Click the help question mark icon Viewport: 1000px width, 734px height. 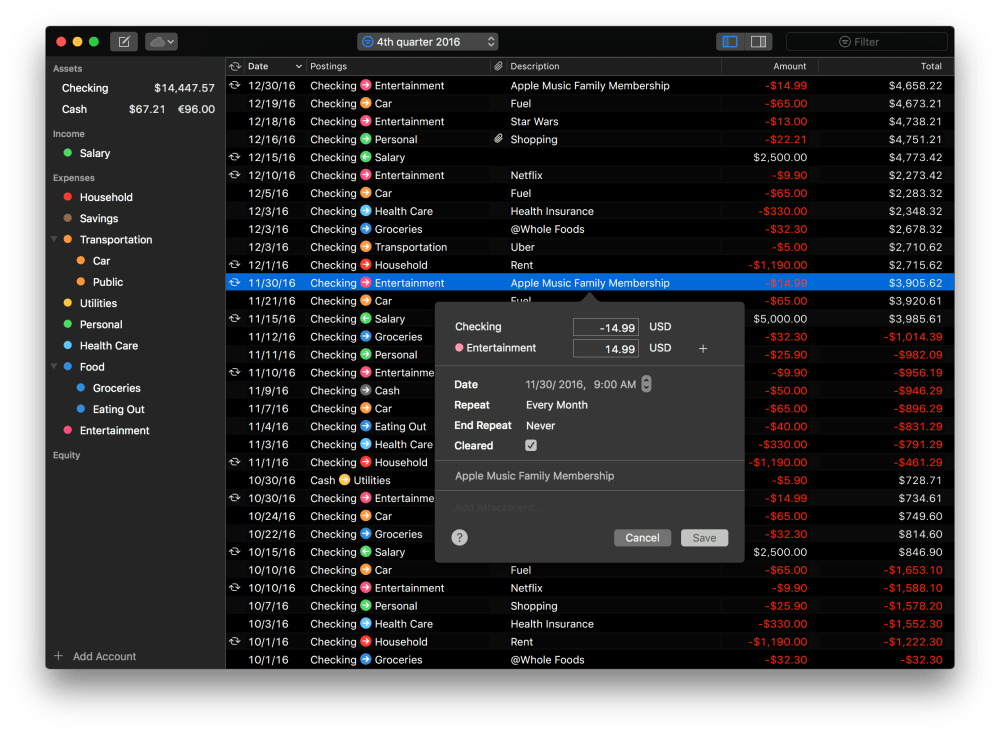pos(460,538)
